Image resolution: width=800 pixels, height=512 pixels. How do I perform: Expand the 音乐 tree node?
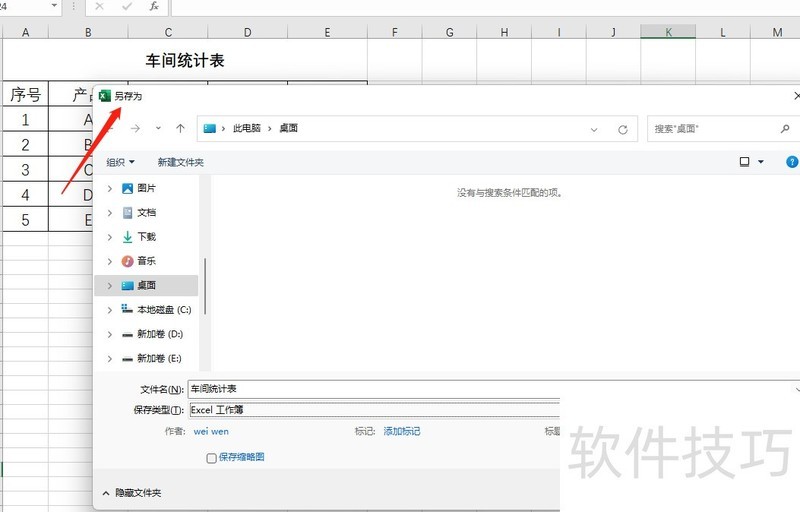110,262
